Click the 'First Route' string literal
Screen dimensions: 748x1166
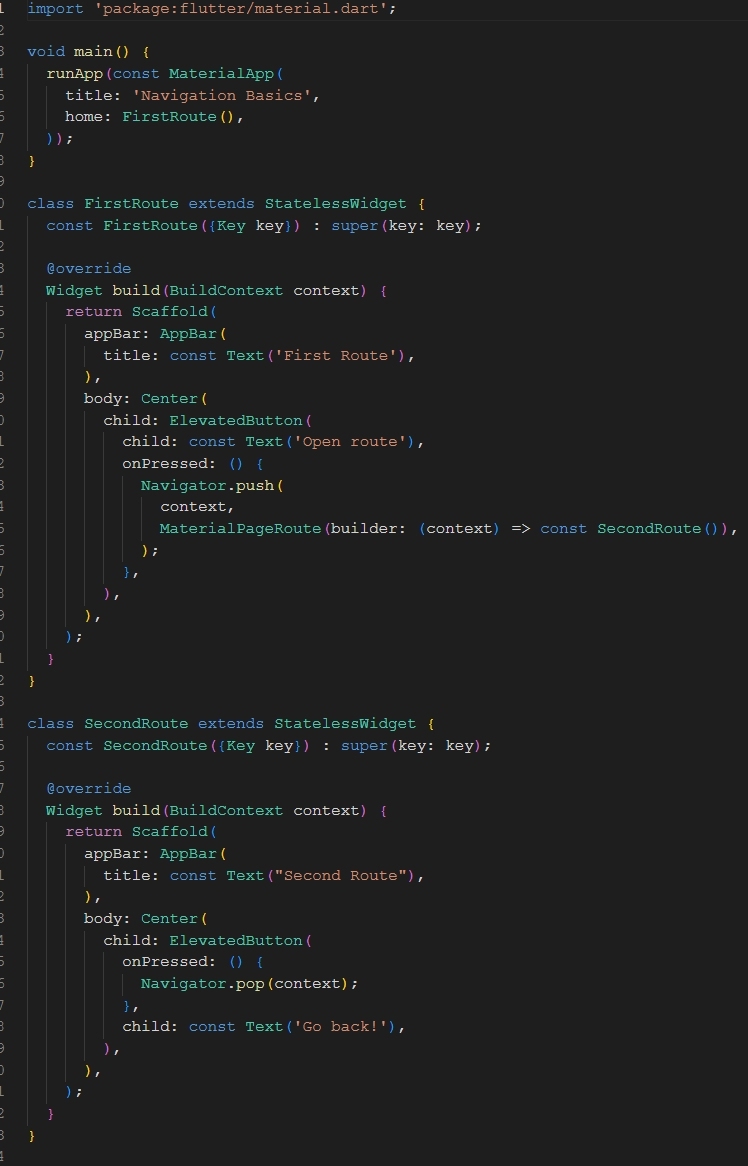coord(336,355)
